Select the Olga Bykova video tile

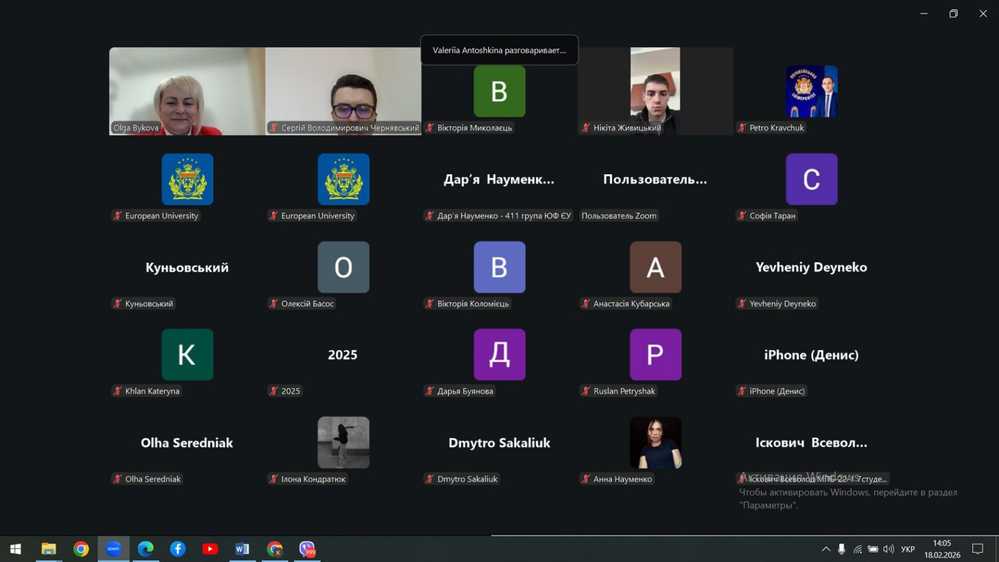pos(187,91)
